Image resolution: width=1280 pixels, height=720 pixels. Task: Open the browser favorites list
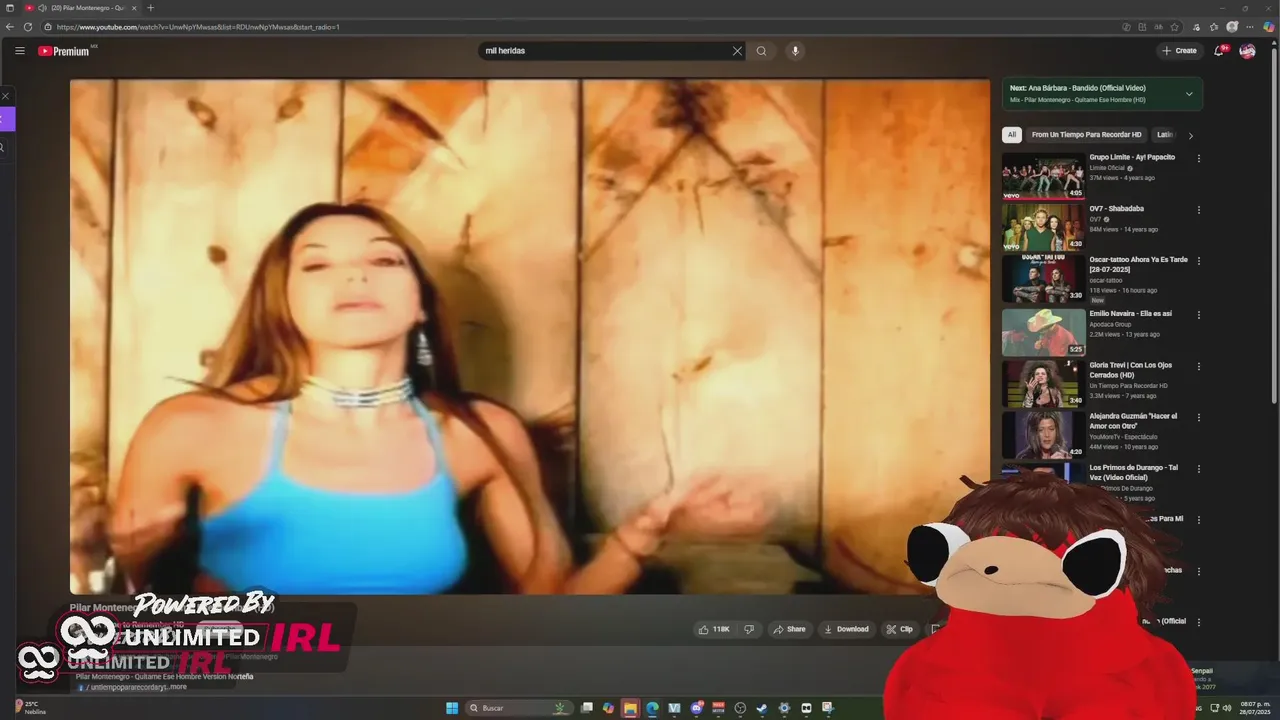[1214, 27]
